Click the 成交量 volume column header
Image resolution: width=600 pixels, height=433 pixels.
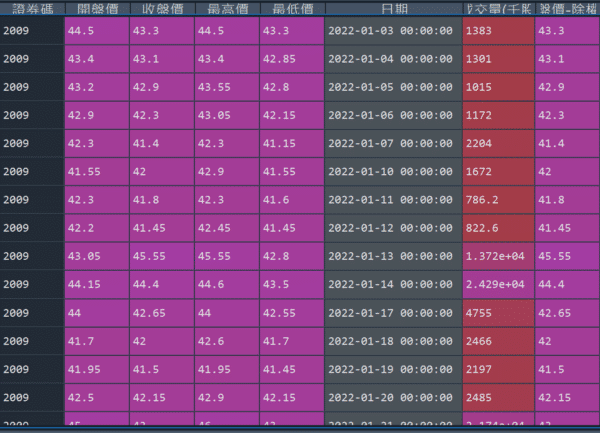click(497, 9)
